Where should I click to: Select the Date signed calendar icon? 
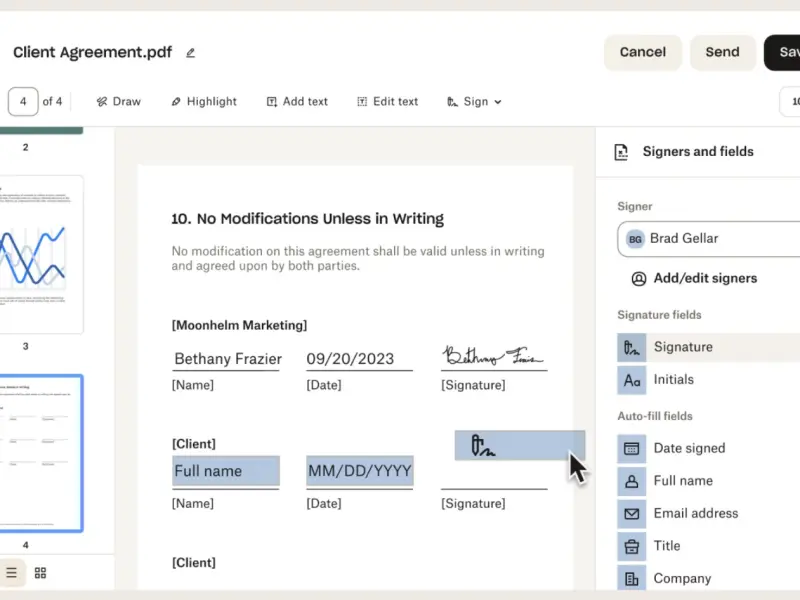[x=632, y=448]
